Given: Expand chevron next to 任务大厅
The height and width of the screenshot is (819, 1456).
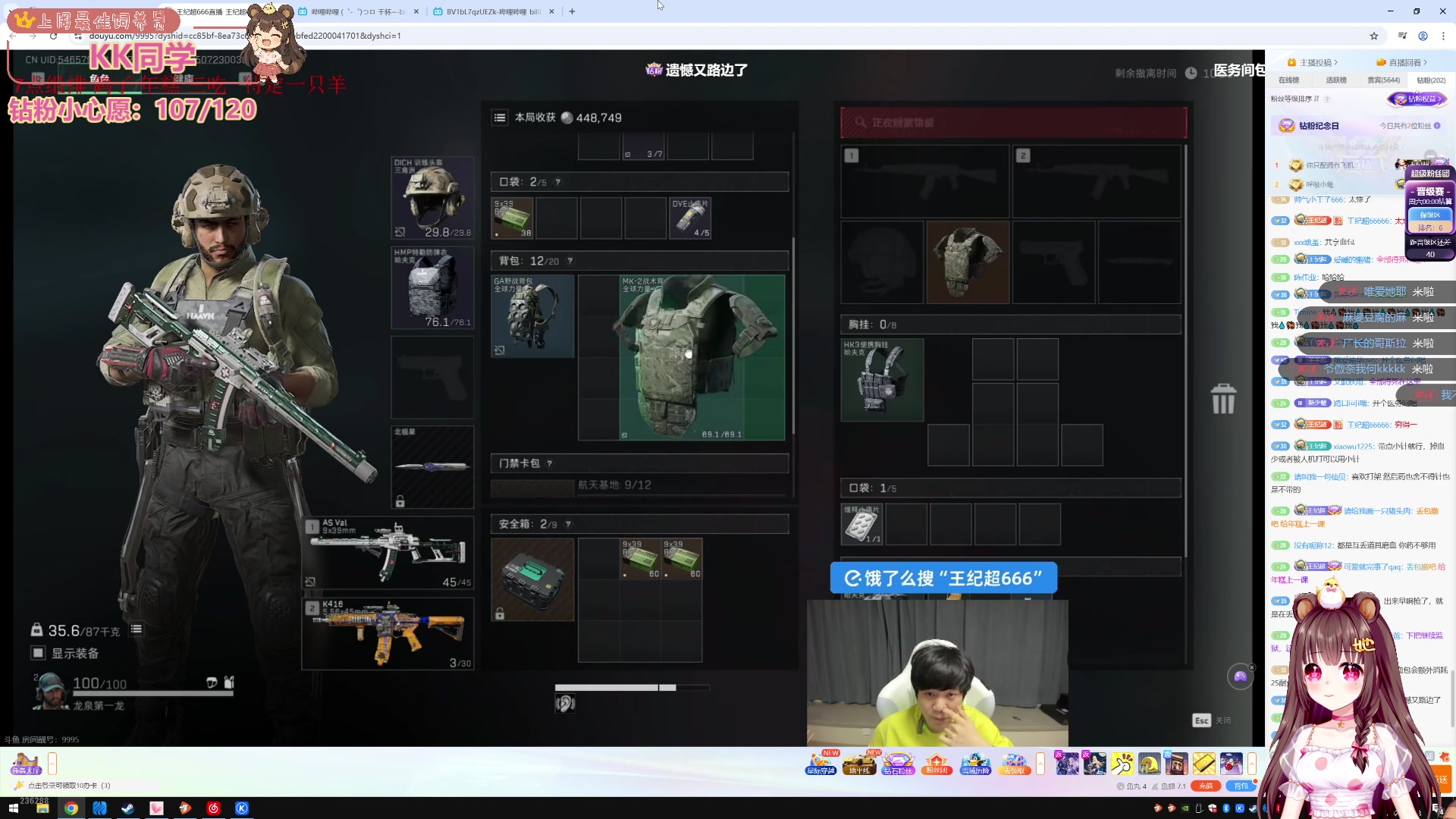Looking at the screenshot, I should (x=52, y=763).
